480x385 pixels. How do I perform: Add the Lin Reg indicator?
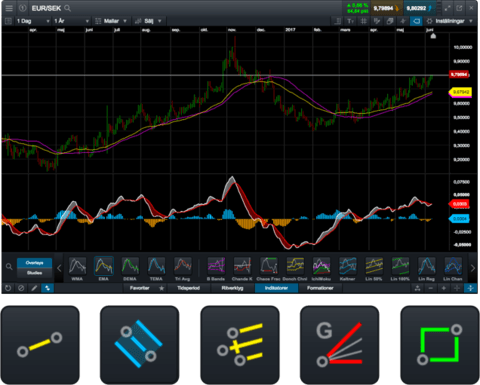coord(427,269)
